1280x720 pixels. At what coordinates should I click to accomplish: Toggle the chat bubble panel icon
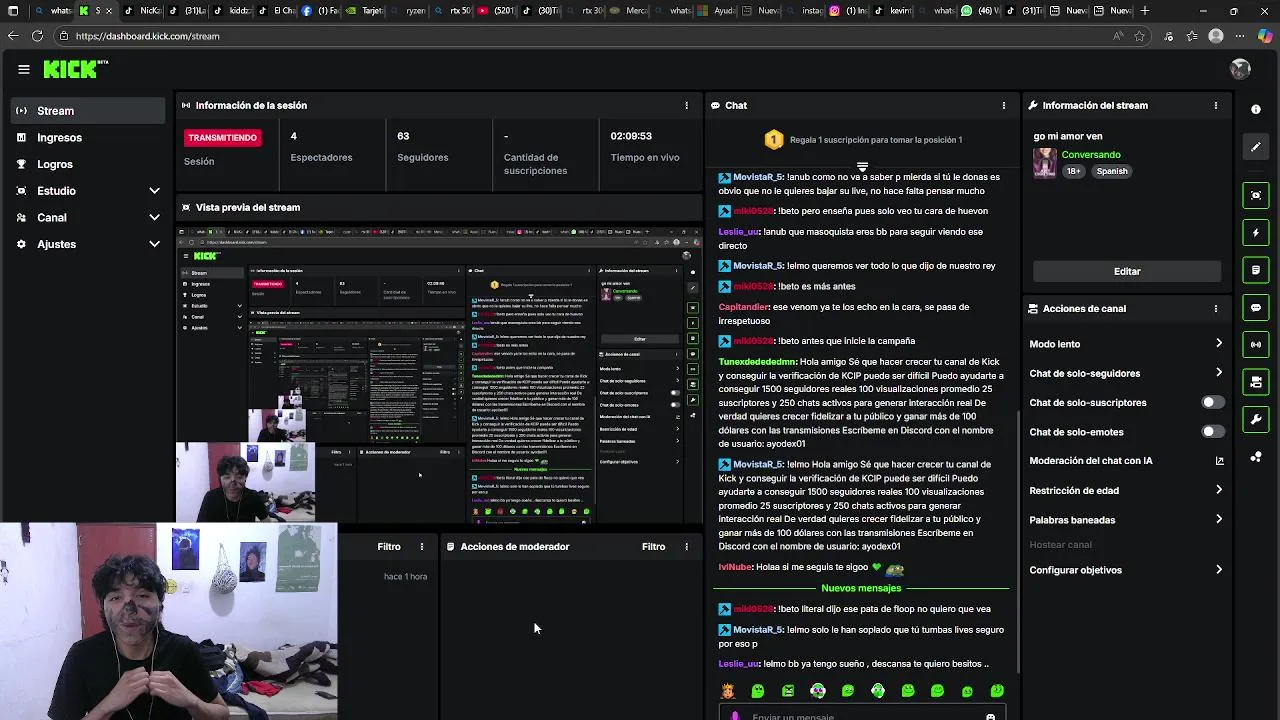pos(1256,308)
